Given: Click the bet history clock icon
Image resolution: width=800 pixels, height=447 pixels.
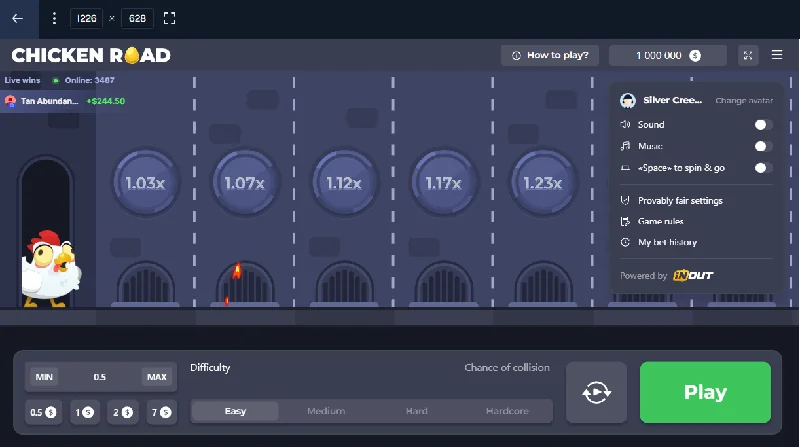Looking at the screenshot, I should click(625, 242).
